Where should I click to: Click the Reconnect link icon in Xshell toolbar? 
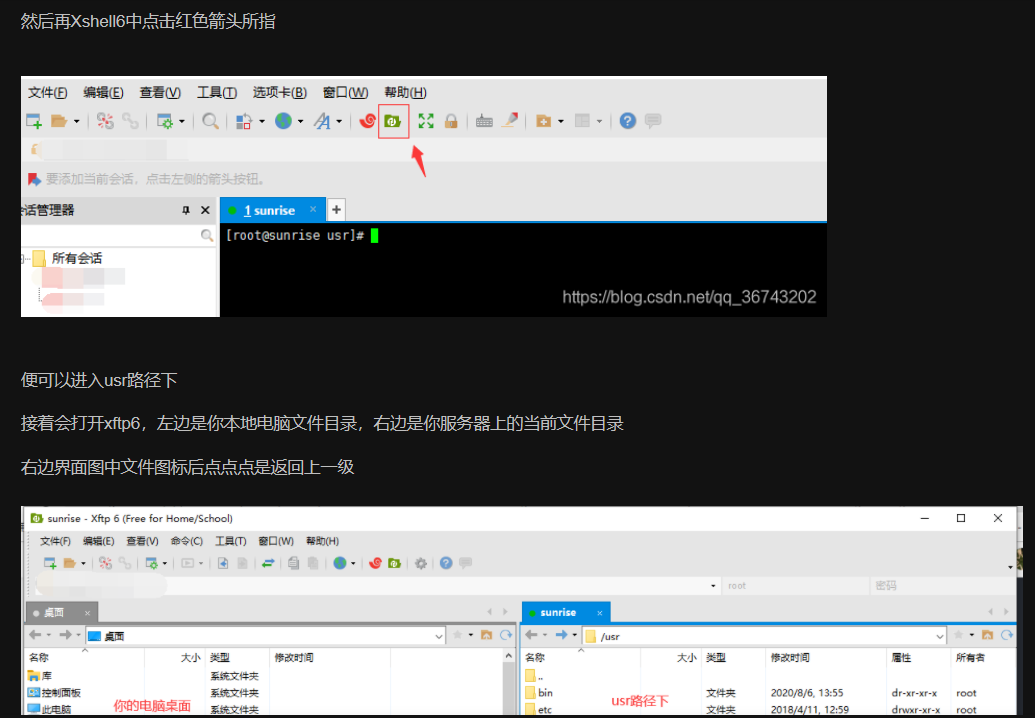130,121
